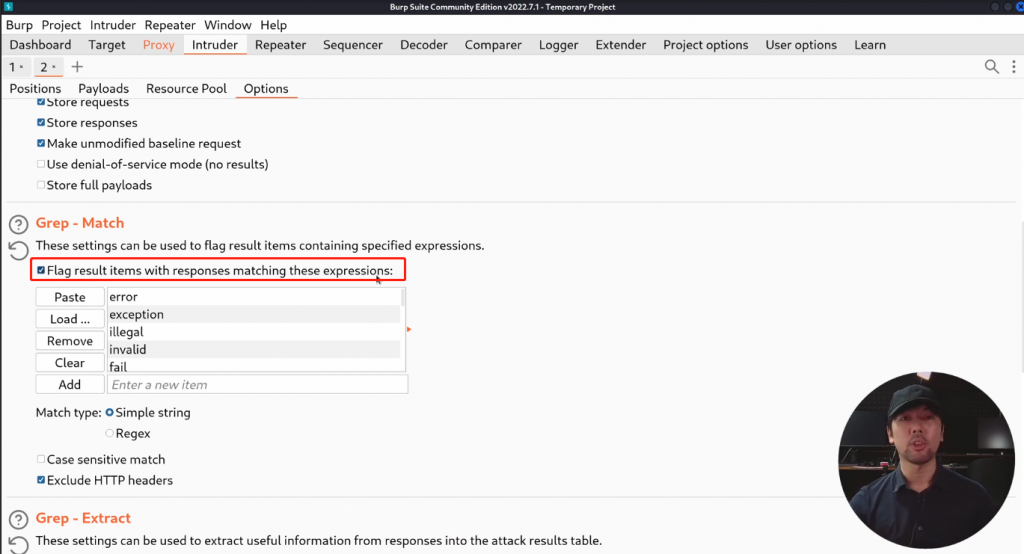Open the Project menu
Screen dimensions: 1024x554
[61, 25]
